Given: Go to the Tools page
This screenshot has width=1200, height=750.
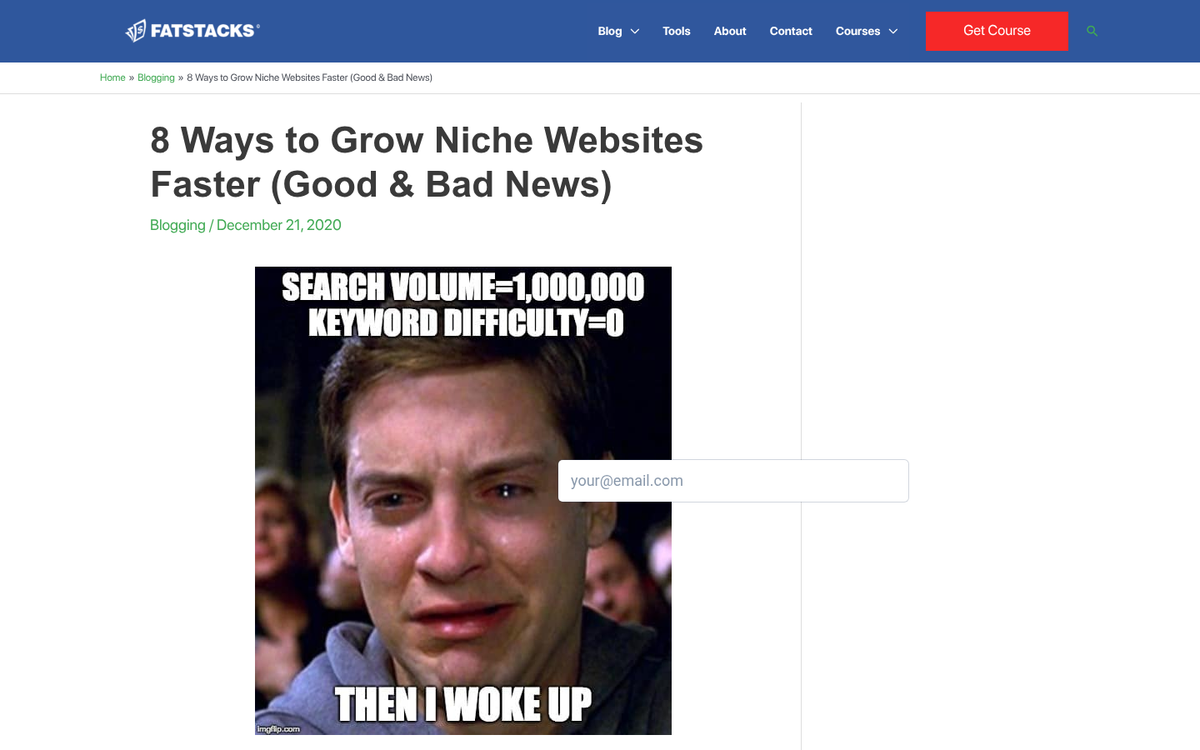Looking at the screenshot, I should 676,31.
